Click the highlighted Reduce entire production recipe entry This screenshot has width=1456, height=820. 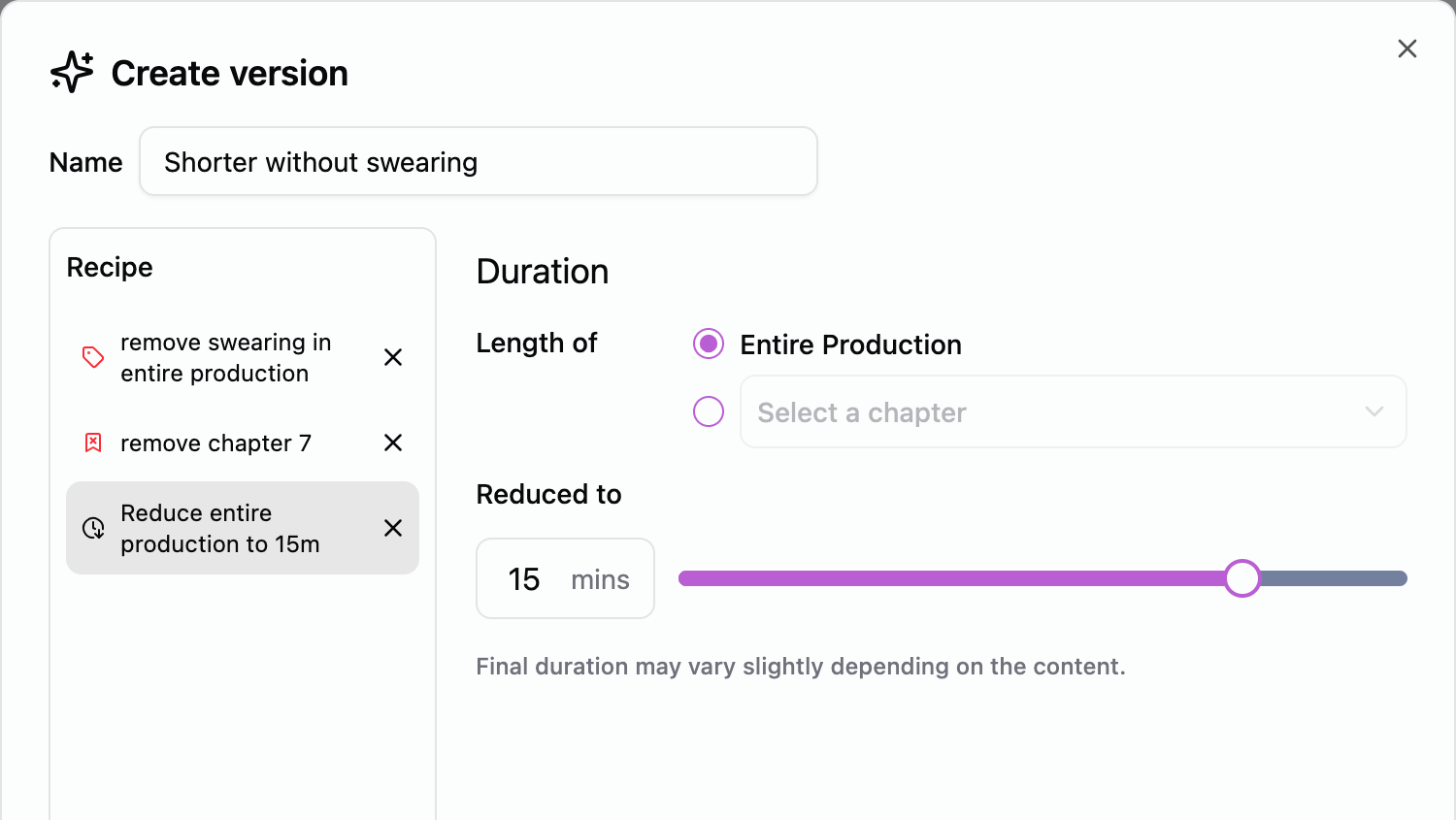(220, 528)
